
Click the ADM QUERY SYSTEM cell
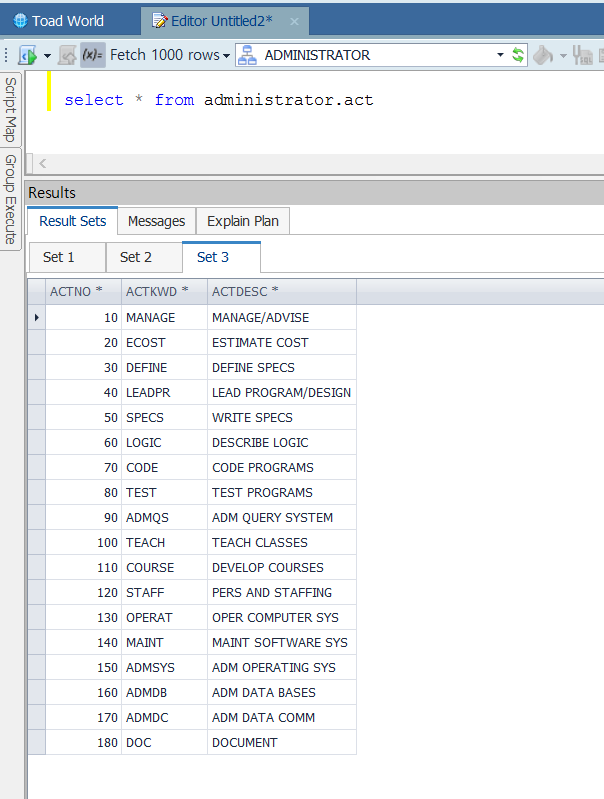(x=282, y=517)
